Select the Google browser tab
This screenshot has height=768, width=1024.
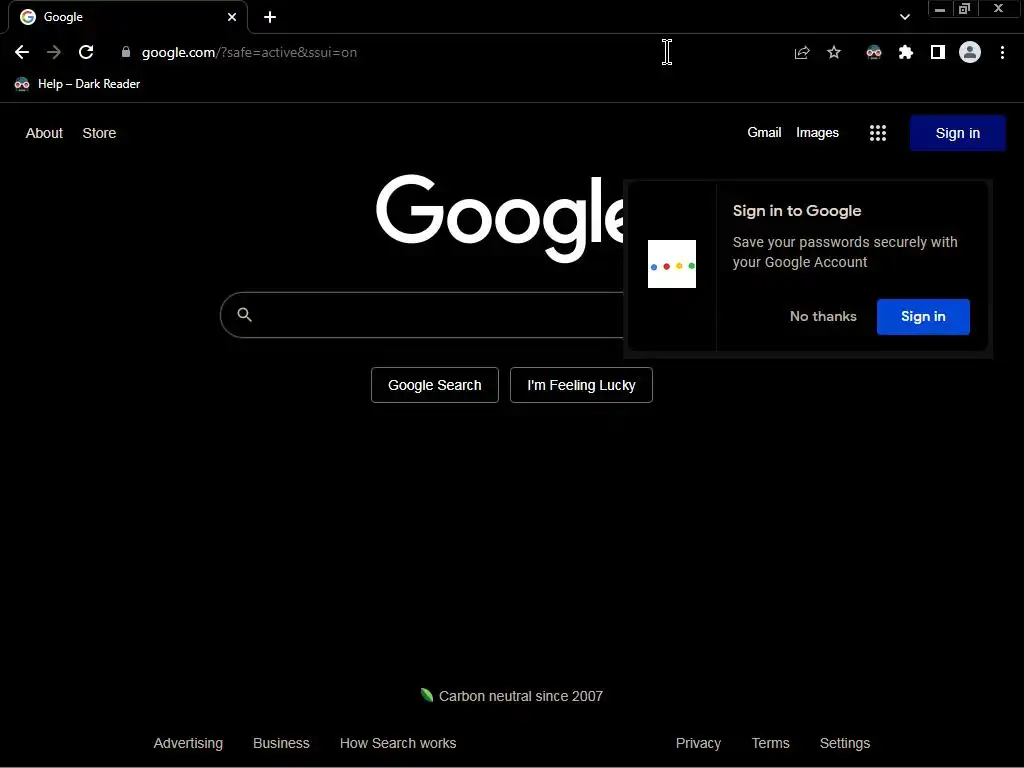[x=128, y=17]
